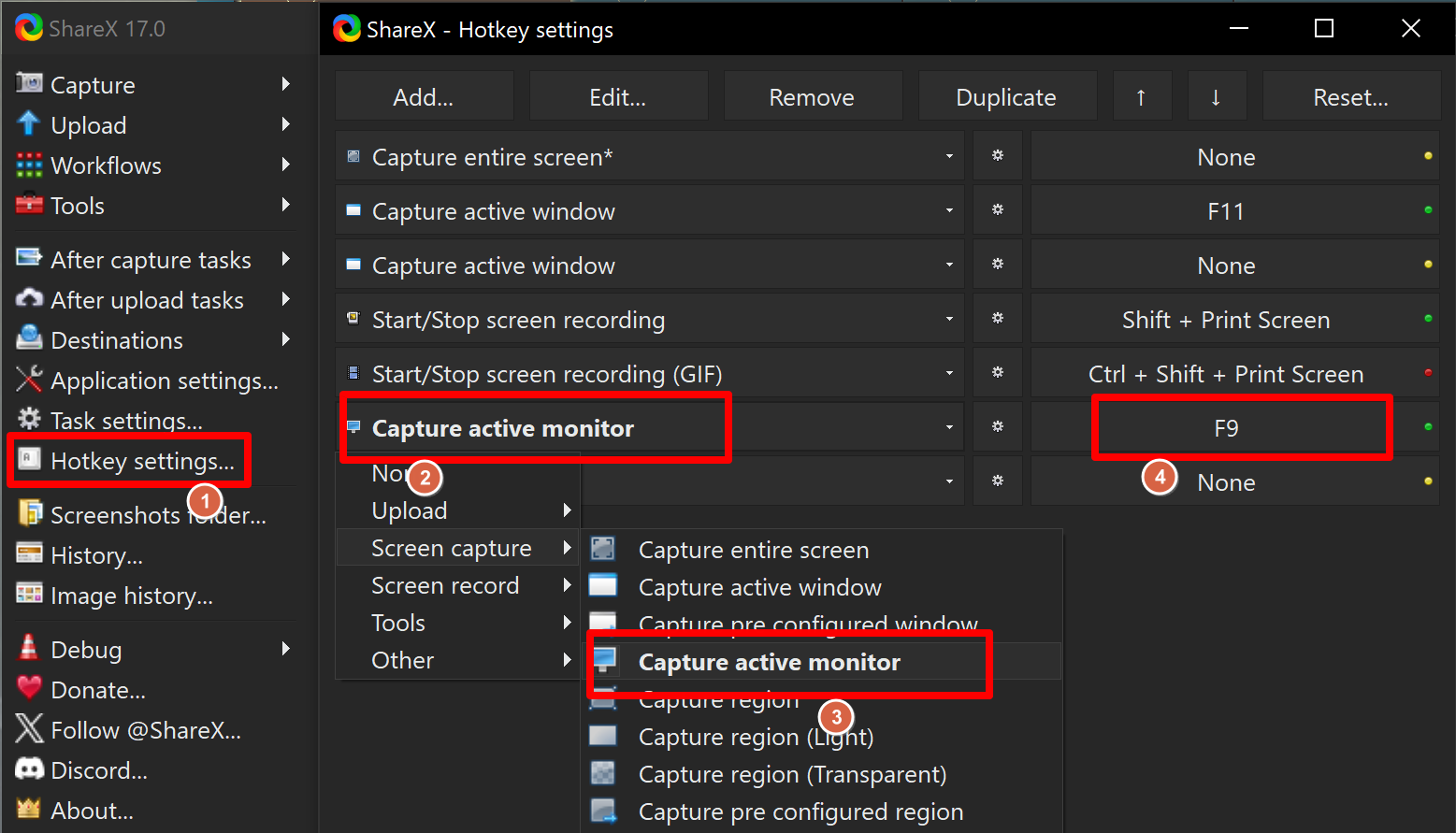Click the Tools toolbox icon in main menu

click(29, 204)
